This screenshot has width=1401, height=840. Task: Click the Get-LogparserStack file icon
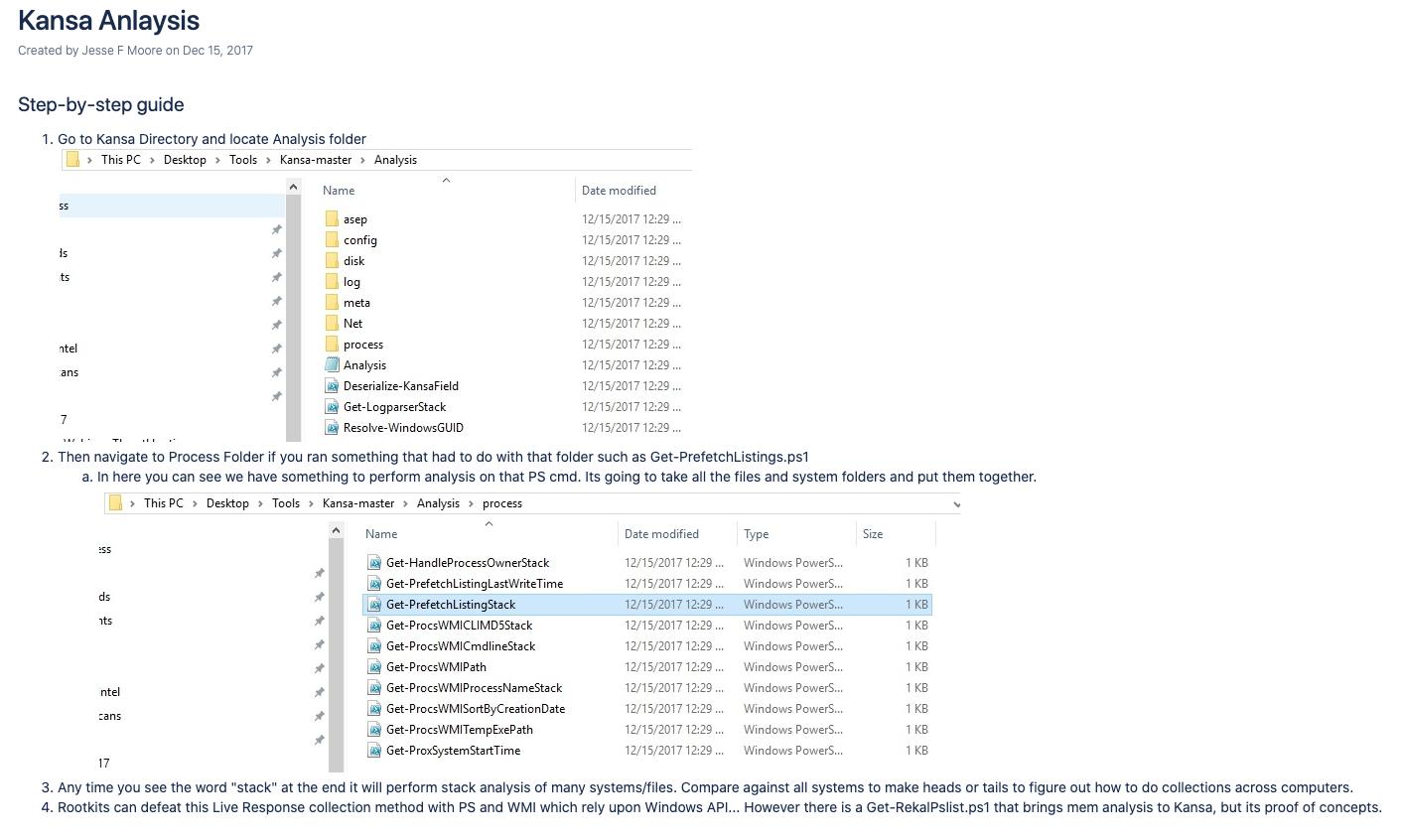pos(332,407)
